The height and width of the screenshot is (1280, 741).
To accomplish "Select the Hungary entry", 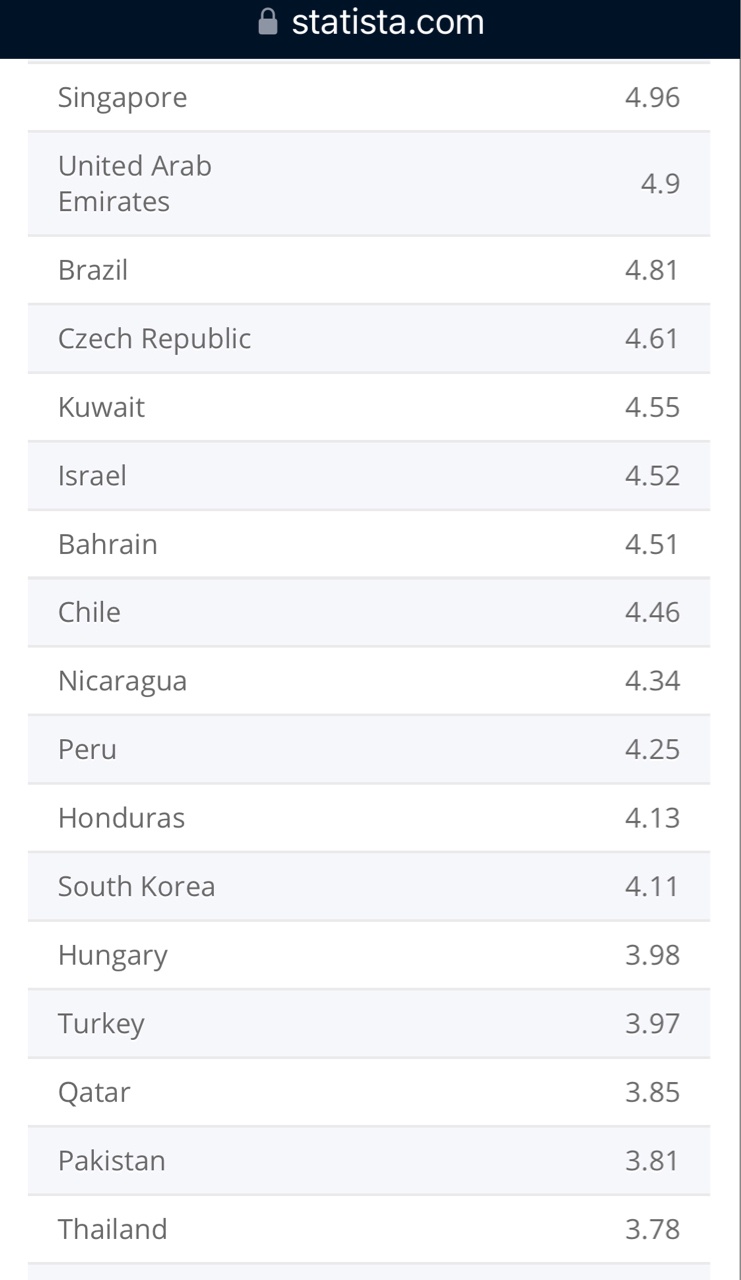I will (x=112, y=955).
